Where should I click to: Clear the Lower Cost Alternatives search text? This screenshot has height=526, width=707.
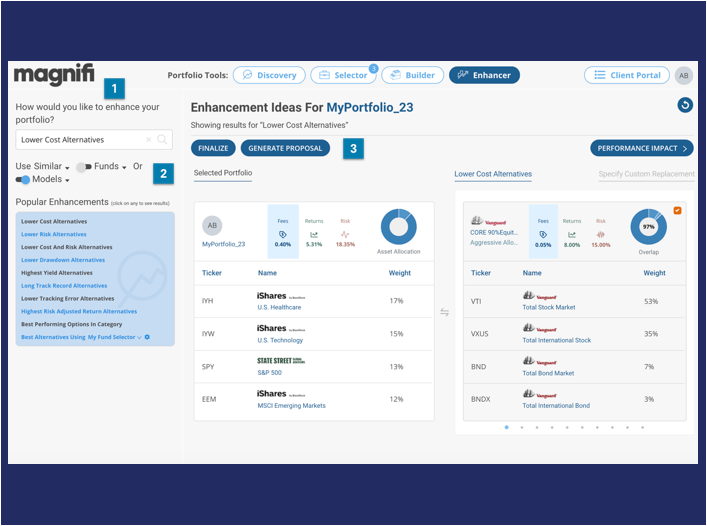tap(148, 140)
